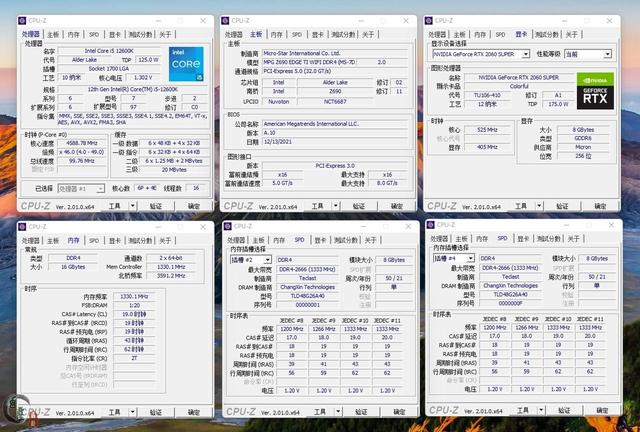Click 确定 in the 插槽 #2 SPD window
Screen dimensions: 640x432
(x=399, y=412)
